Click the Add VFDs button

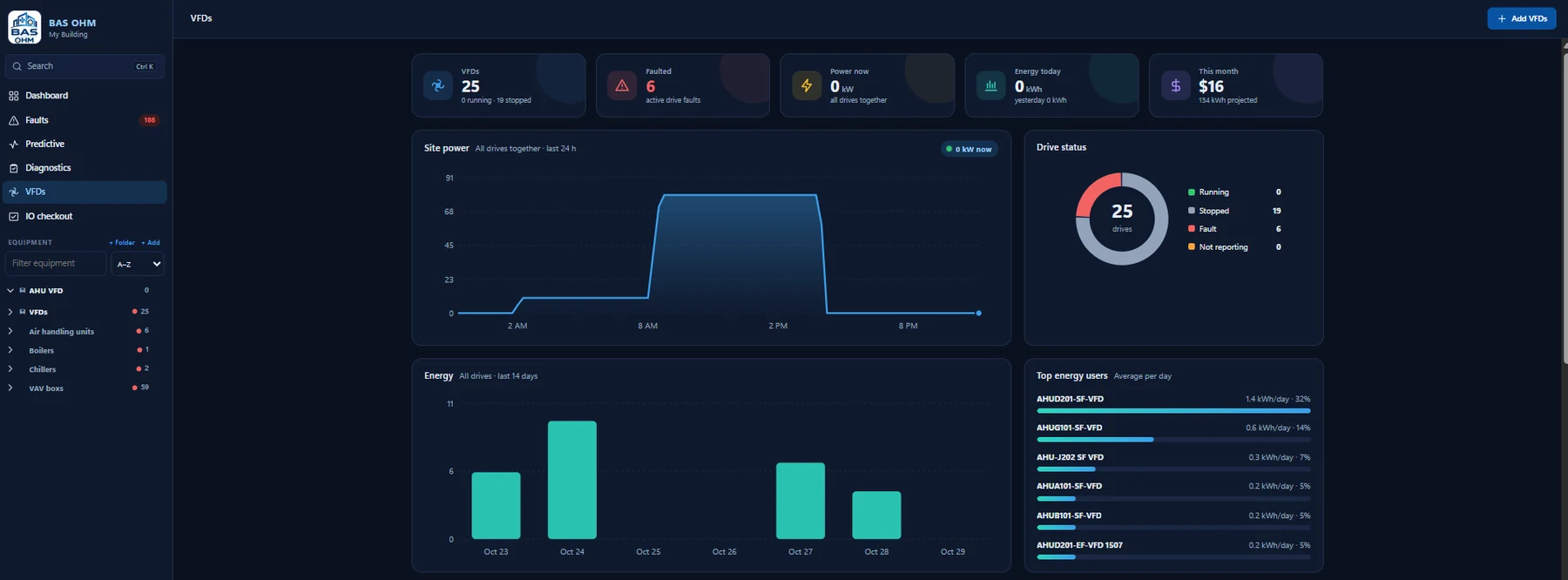point(1522,18)
